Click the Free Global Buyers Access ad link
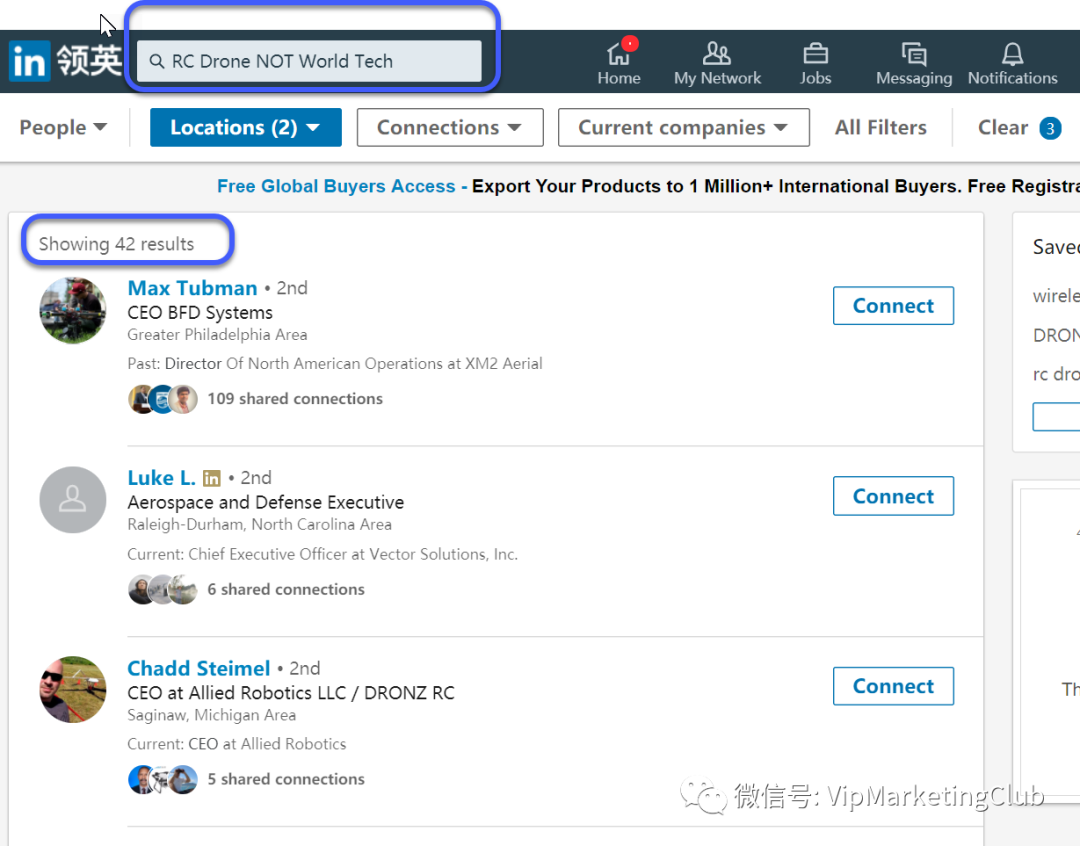Image resolution: width=1080 pixels, height=846 pixels. [336, 186]
